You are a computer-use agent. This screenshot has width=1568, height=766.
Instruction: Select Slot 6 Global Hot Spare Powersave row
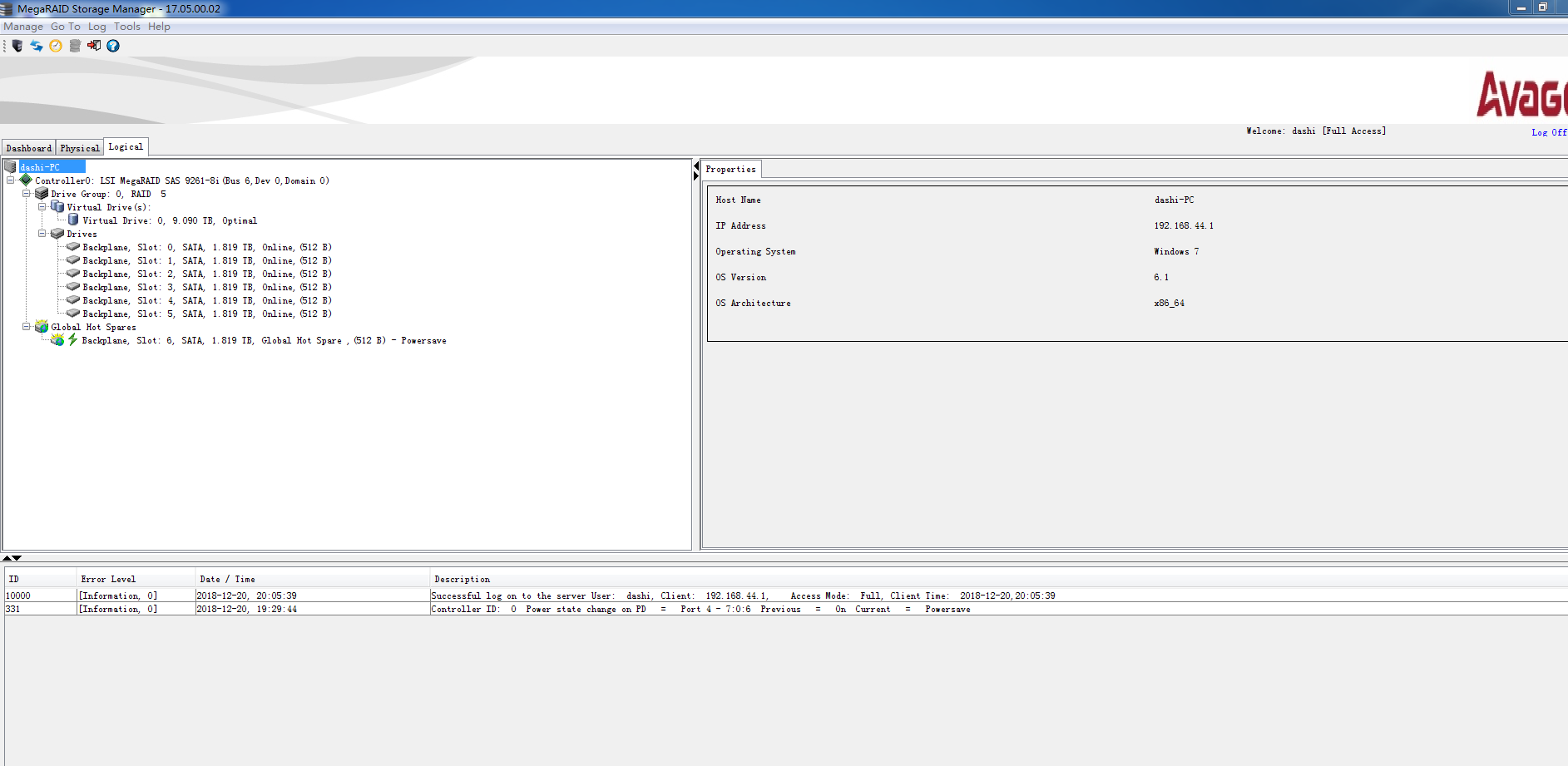[x=264, y=340]
